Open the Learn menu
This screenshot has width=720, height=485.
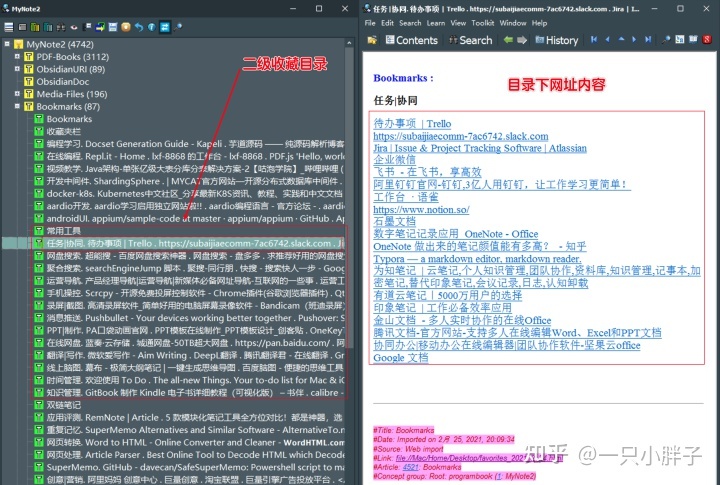tap(436, 23)
